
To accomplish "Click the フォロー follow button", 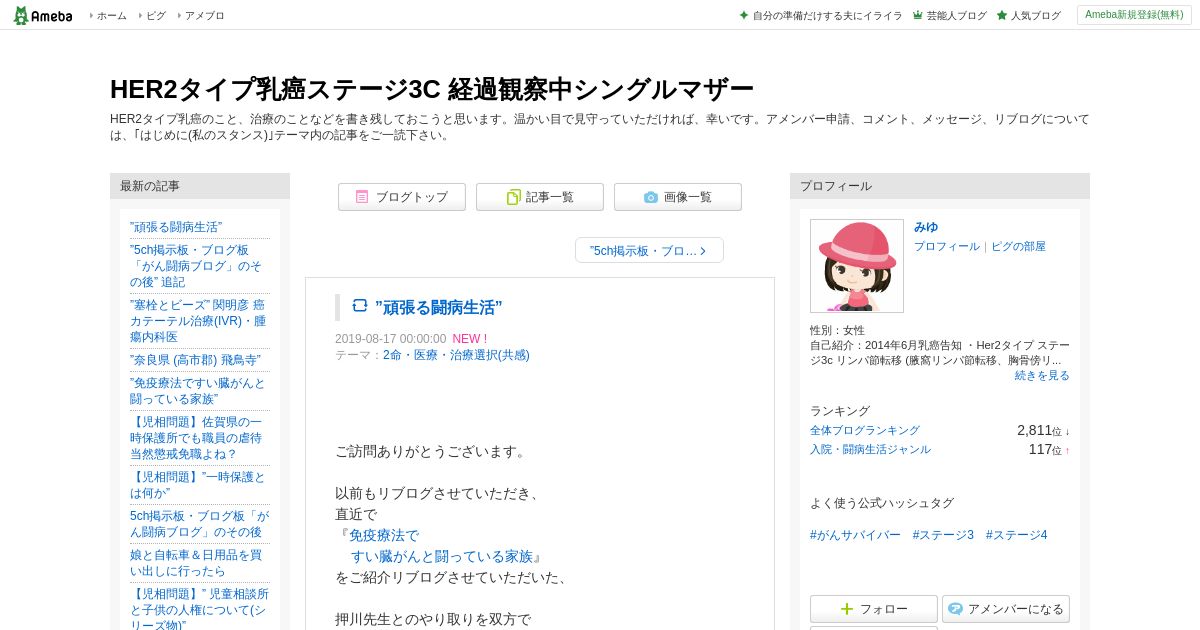I will click(874, 609).
